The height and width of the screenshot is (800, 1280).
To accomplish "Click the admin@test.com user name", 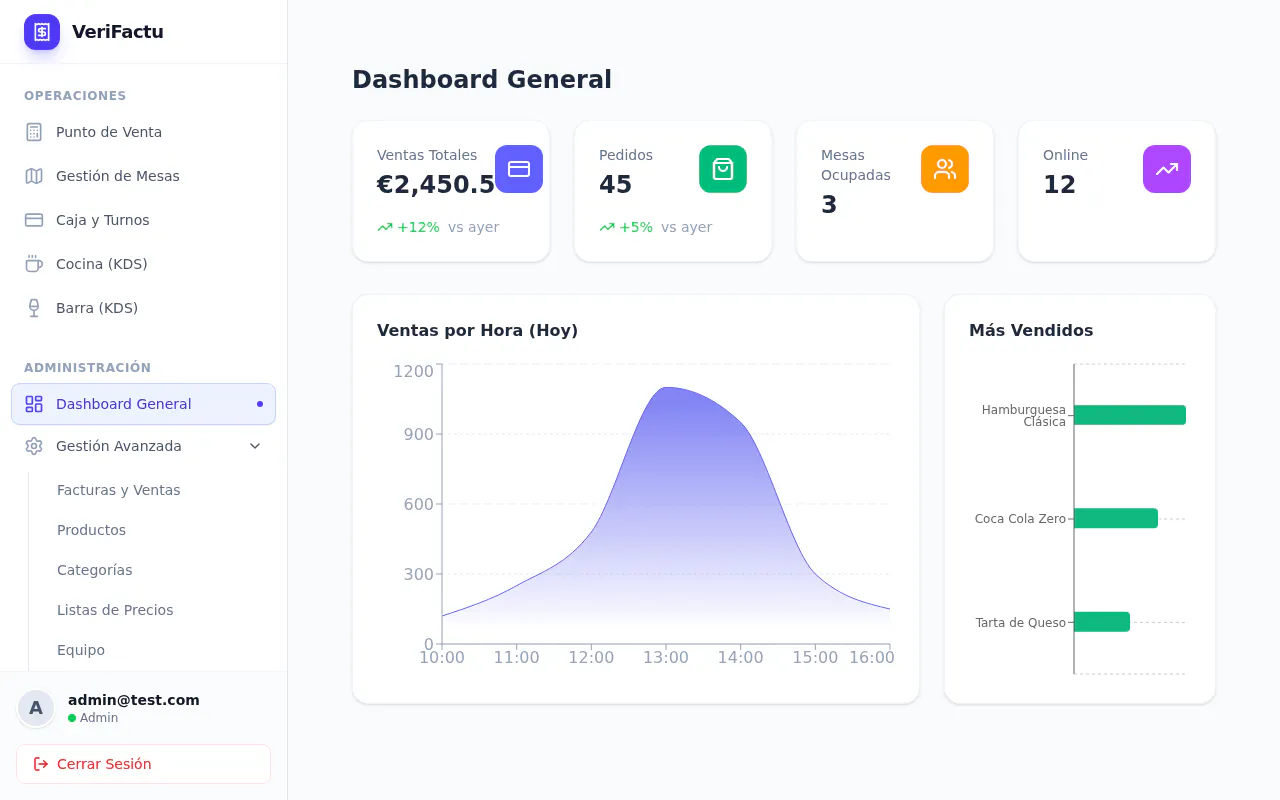I will coord(134,700).
